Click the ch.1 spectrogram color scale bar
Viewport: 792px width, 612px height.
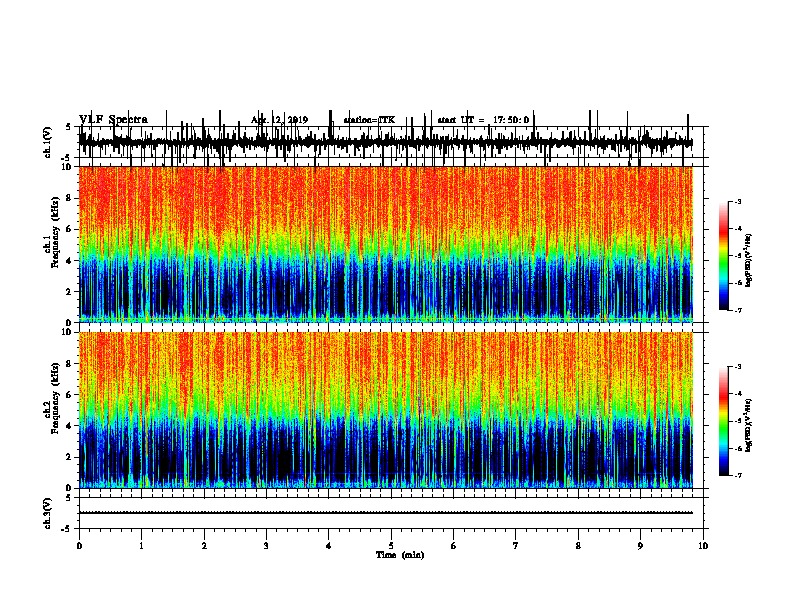[x=723, y=256]
